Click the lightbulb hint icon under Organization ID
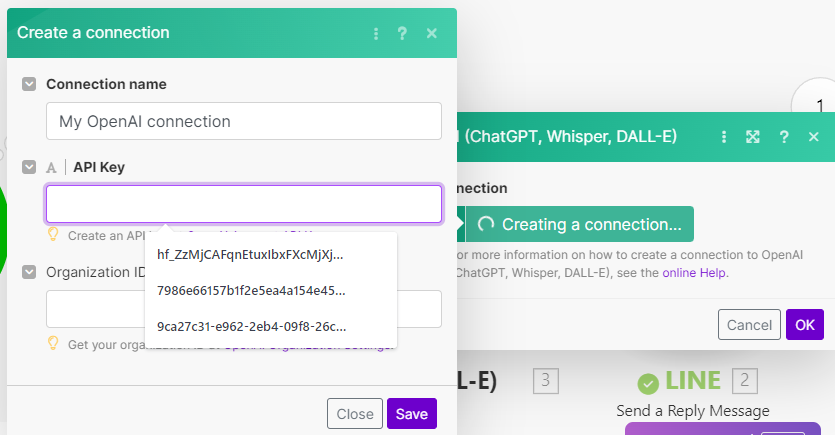 53,343
